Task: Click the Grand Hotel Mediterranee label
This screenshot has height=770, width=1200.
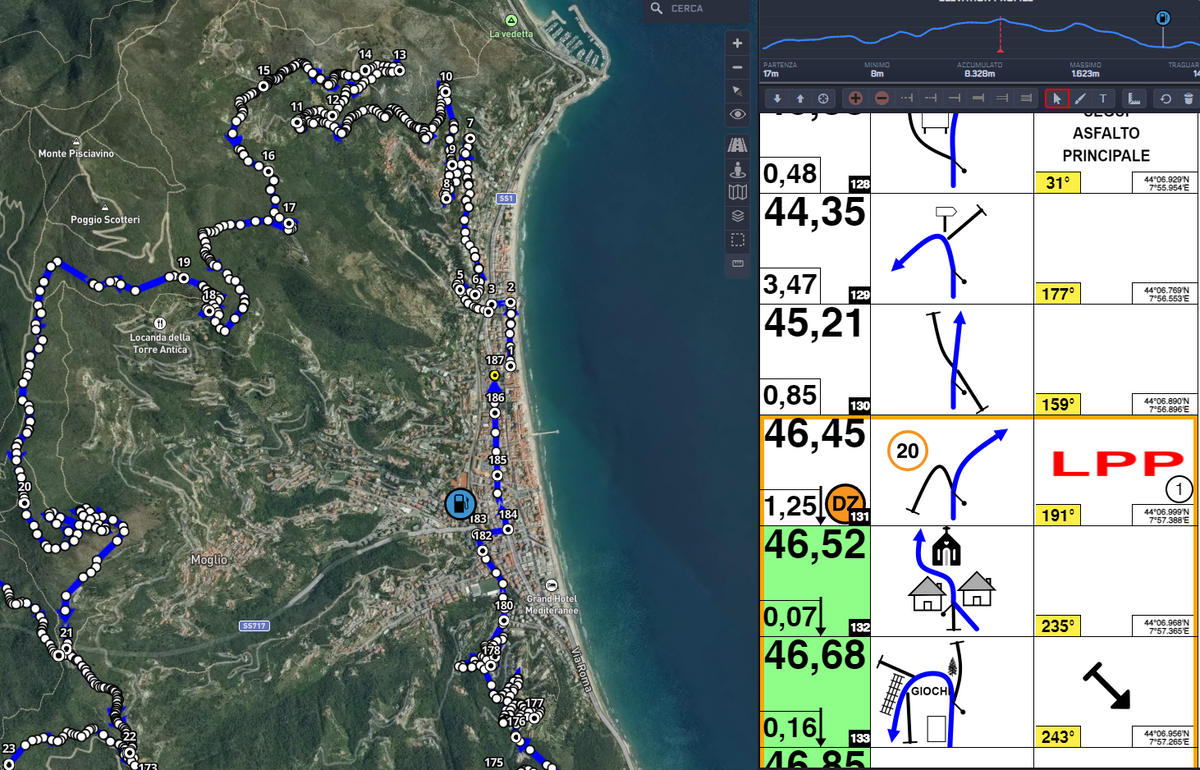Action: click(x=552, y=603)
